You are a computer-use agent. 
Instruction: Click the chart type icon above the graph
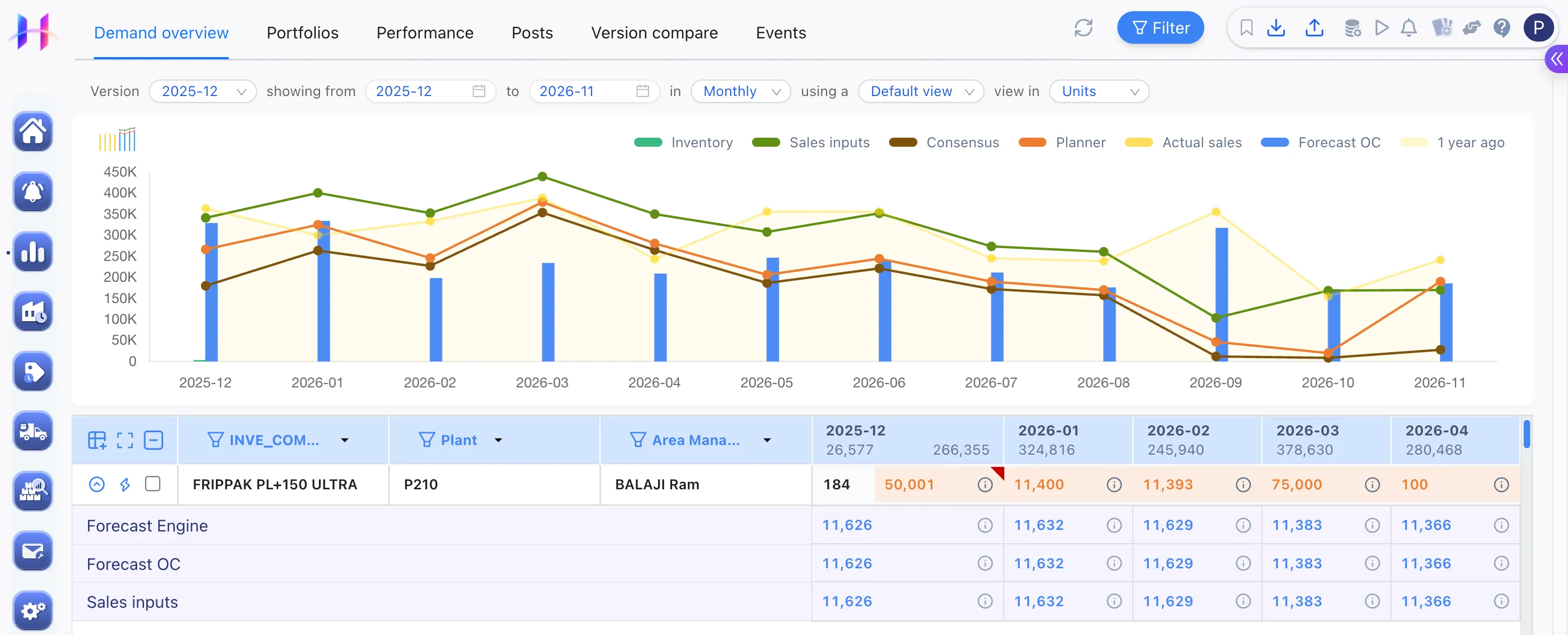pyautogui.click(x=117, y=139)
